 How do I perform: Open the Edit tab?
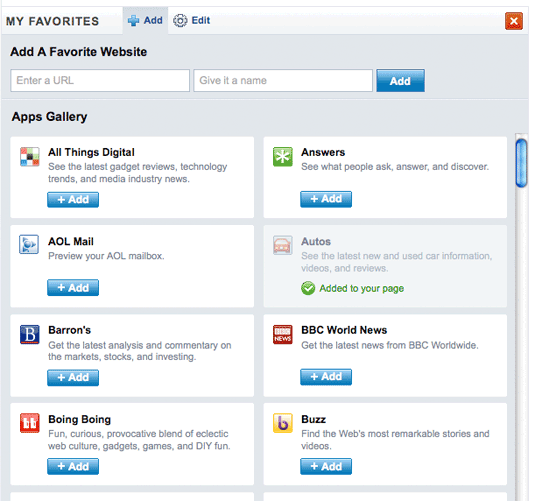[x=191, y=20]
